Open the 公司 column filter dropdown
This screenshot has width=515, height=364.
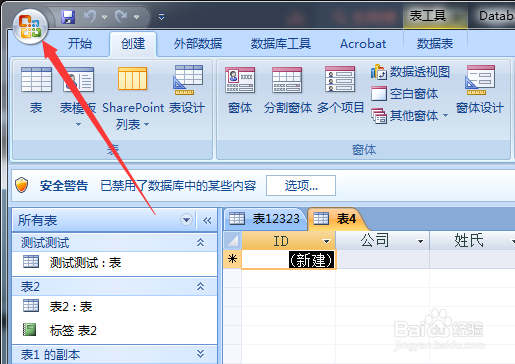point(421,241)
